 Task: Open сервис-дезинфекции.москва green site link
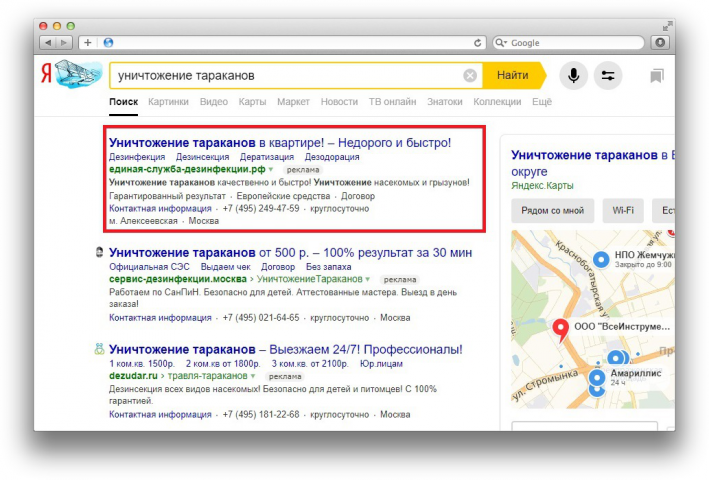point(178,279)
